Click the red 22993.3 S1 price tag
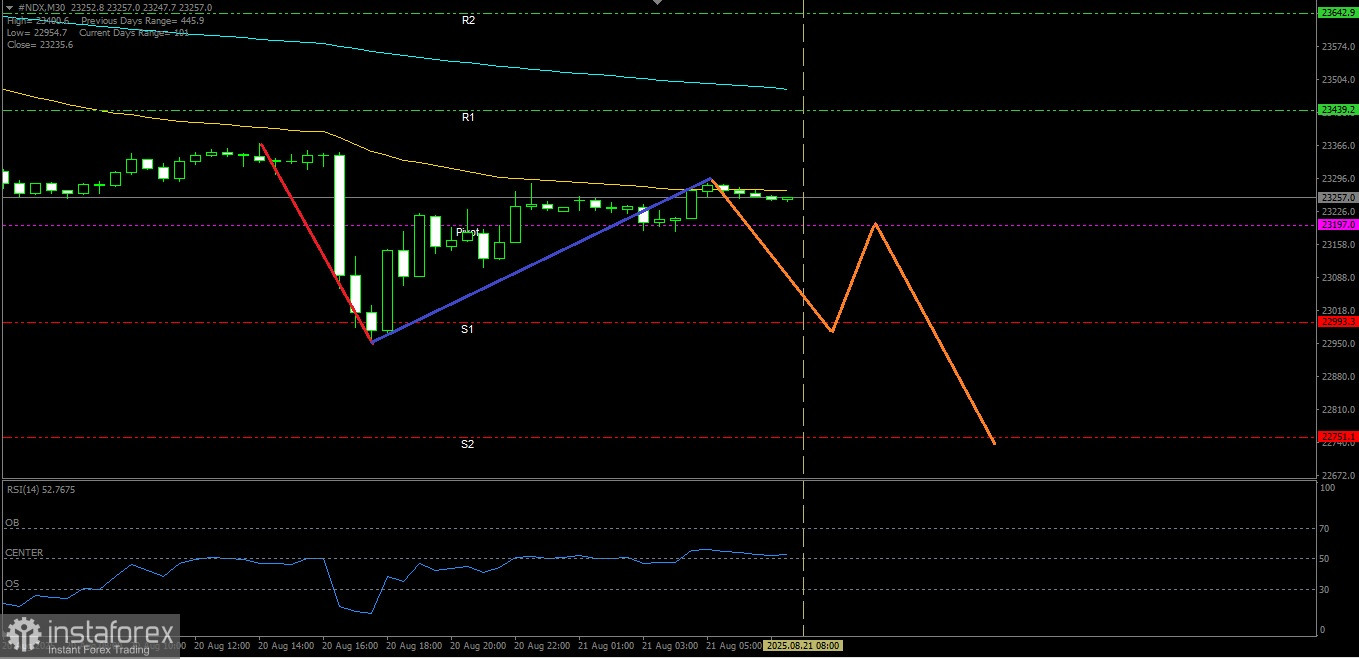The height and width of the screenshot is (659, 1359). pos(1338,322)
